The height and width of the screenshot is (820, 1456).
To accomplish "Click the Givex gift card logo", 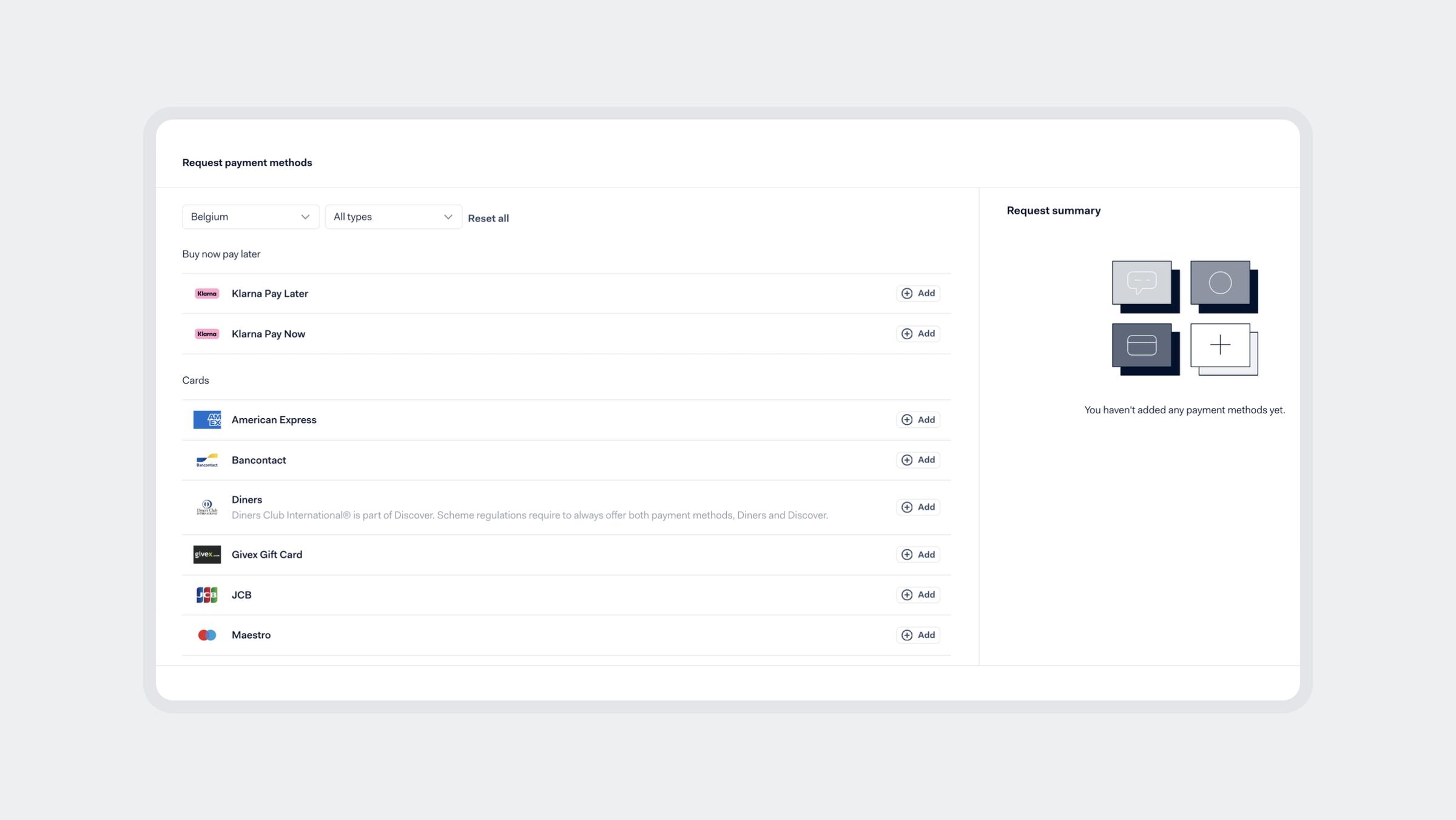I will click(x=207, y=554).
